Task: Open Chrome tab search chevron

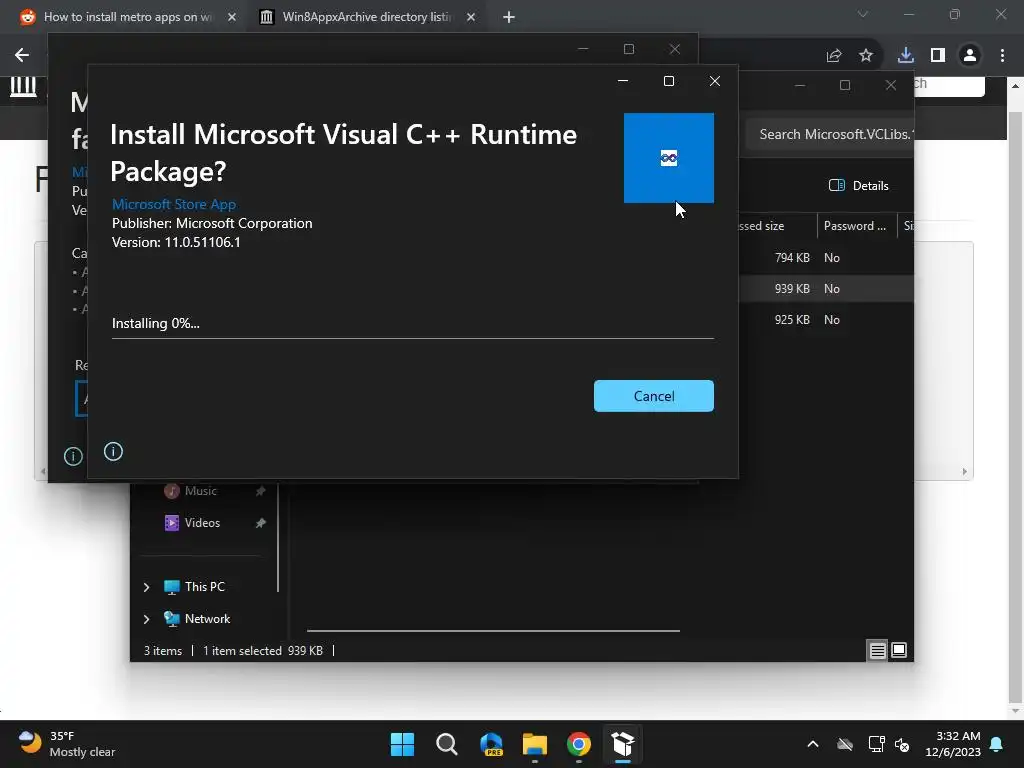Action: (863, 14)
